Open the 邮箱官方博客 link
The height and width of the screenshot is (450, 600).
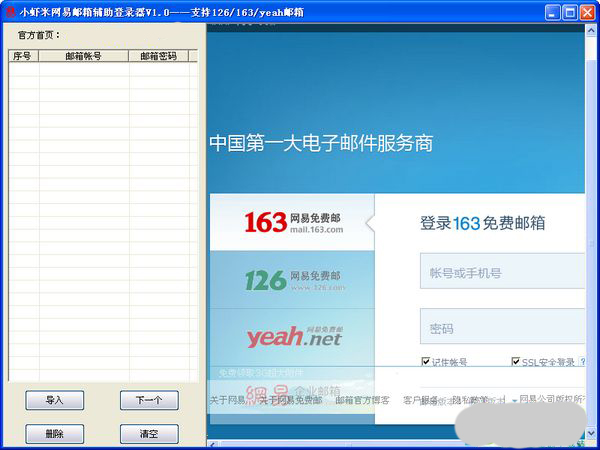[x=362, y=400]
